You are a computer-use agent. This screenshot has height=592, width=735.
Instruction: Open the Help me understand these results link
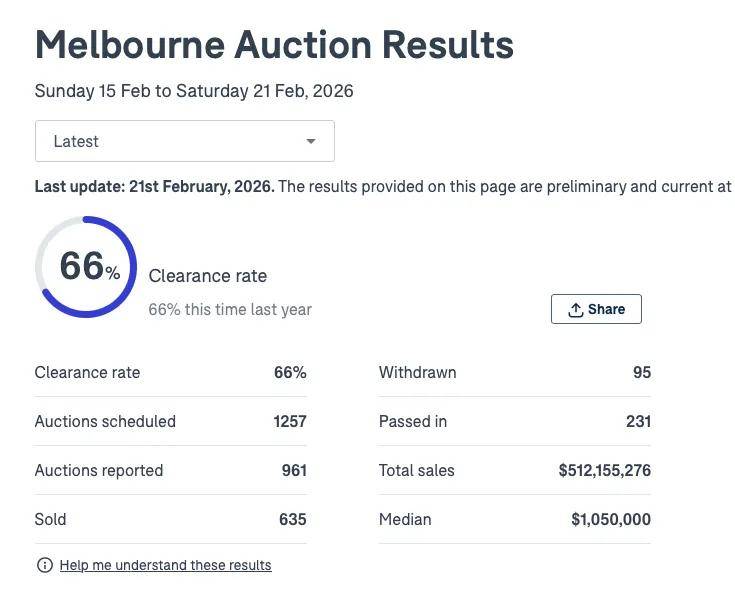click(x=165, y=566)
